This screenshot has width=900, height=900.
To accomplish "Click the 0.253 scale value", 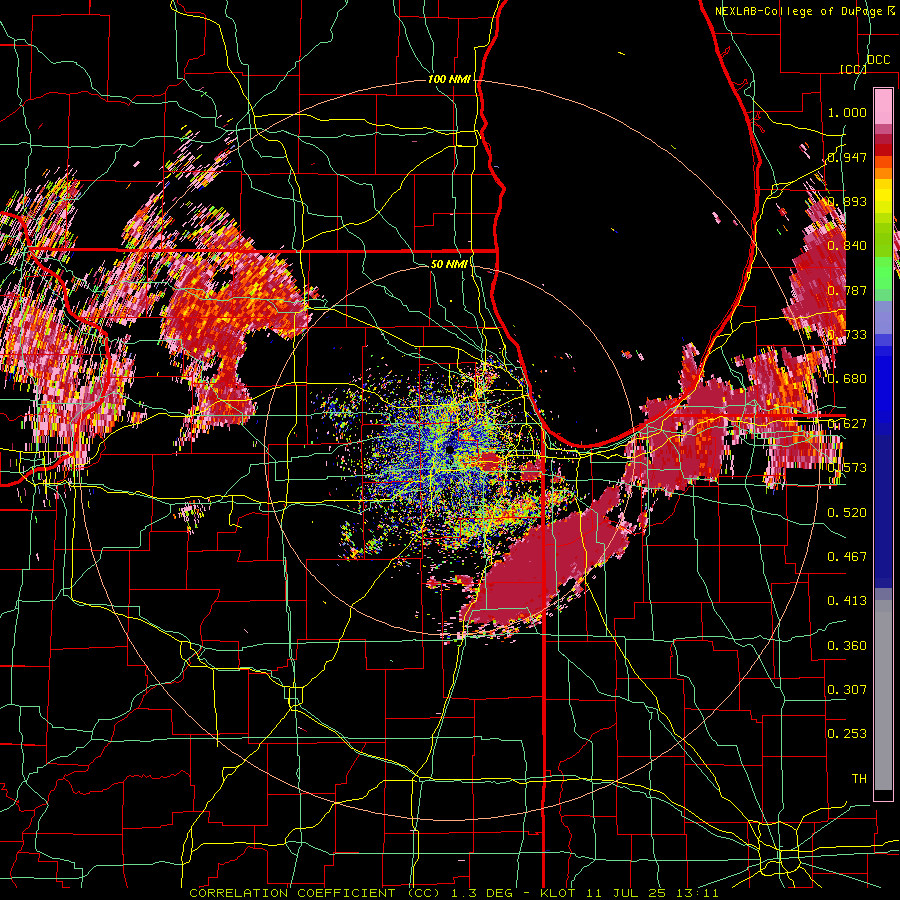I will pos(847,734).
